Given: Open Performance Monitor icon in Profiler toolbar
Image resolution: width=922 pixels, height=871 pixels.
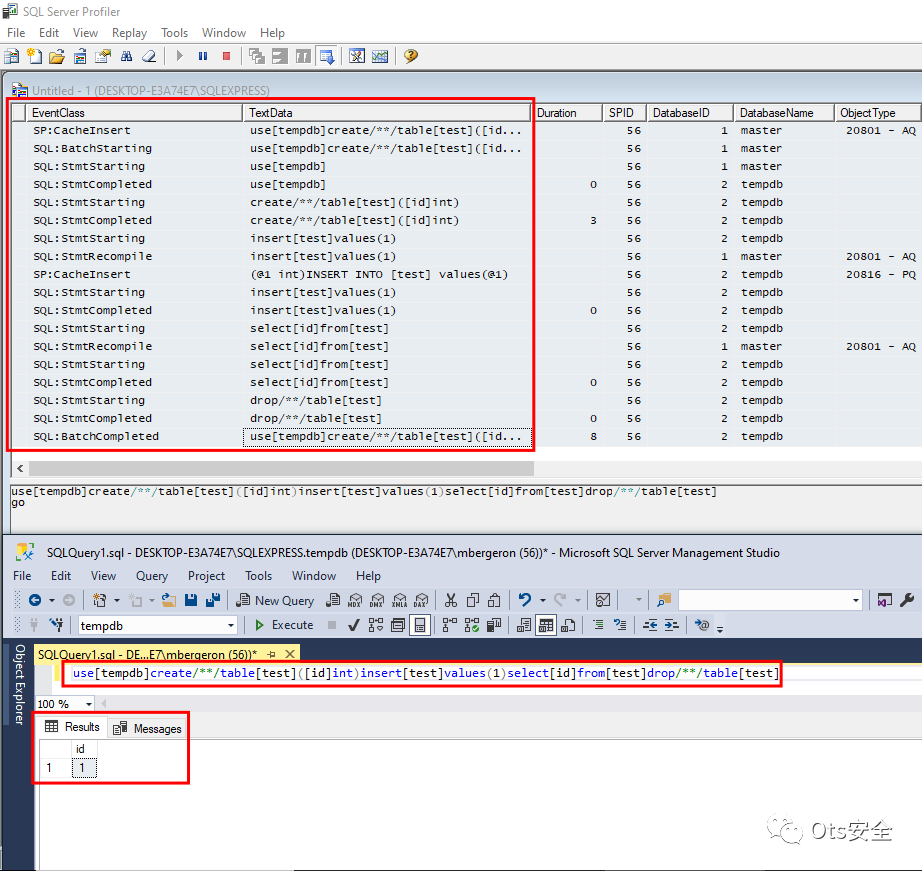Looking at the screenshot, I should (380, 56).
